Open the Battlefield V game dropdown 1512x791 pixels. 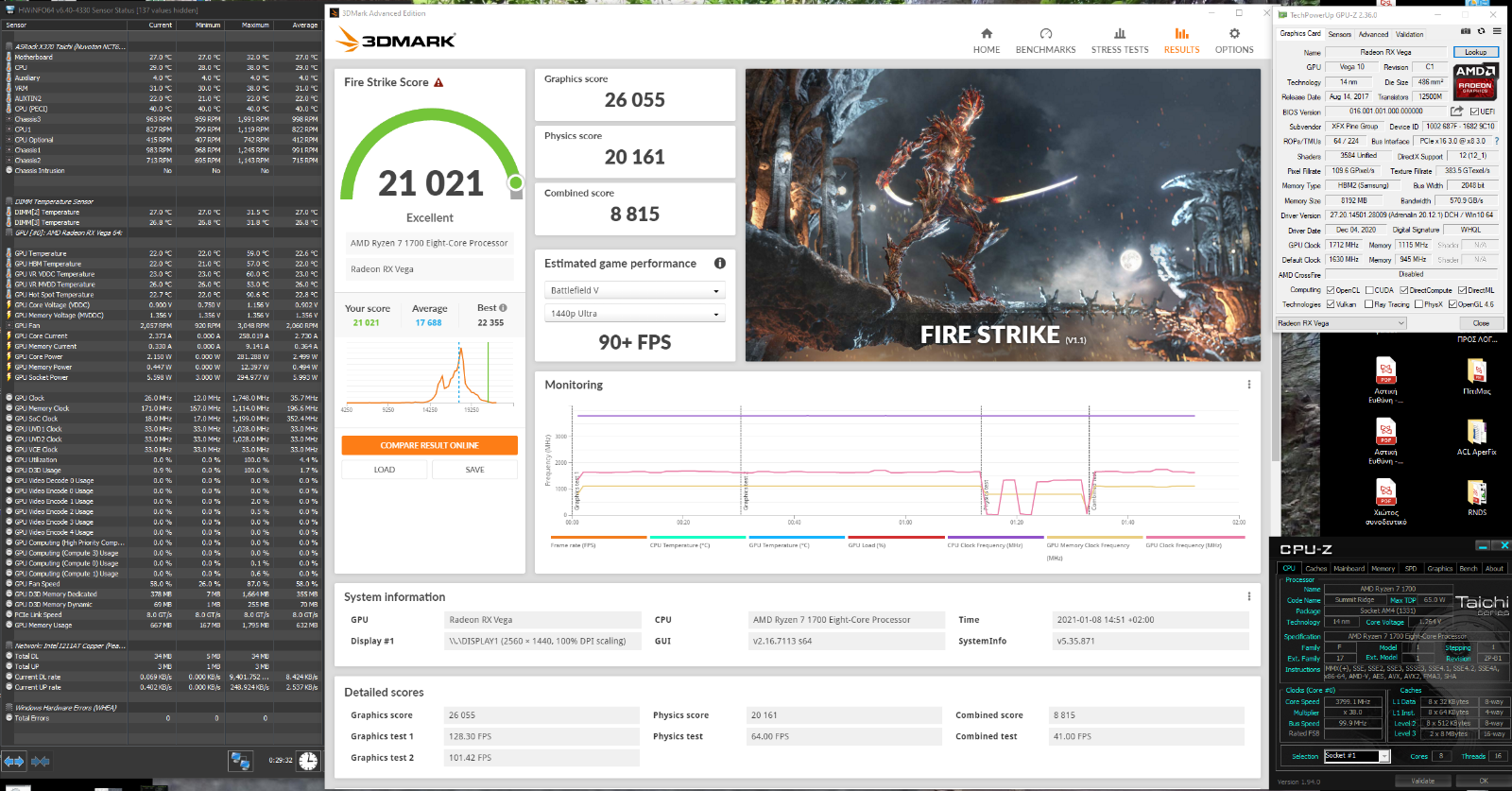(x=634, y=290)
